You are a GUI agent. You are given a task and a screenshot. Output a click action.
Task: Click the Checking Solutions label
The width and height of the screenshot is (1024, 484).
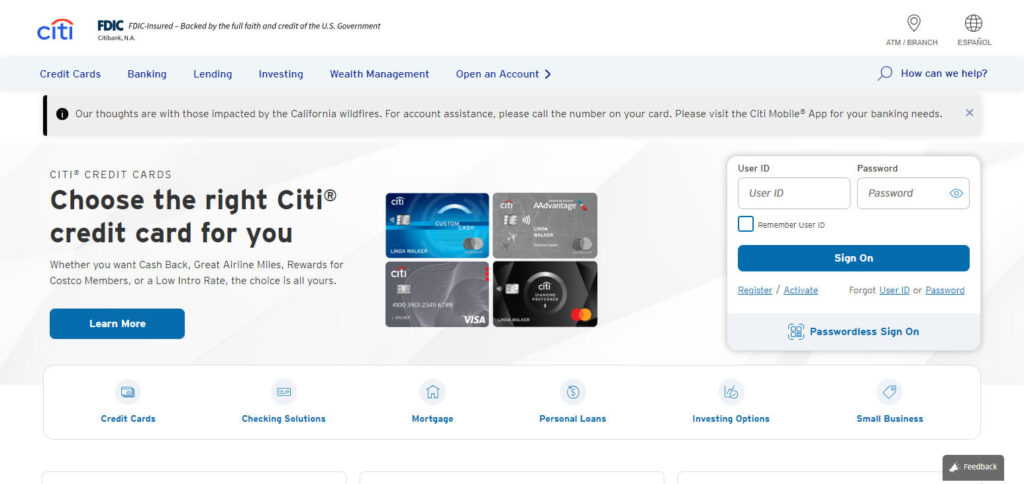283,419
